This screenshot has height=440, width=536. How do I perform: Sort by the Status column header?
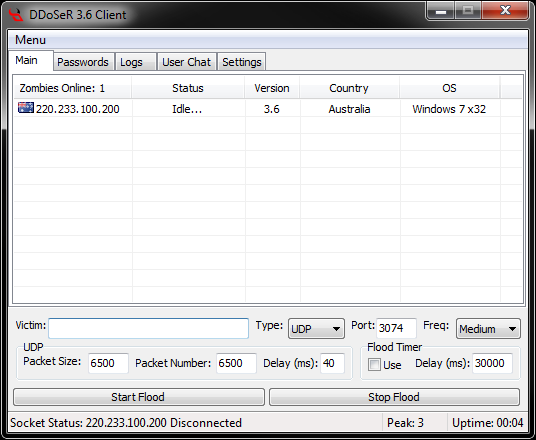coord(188,88)
